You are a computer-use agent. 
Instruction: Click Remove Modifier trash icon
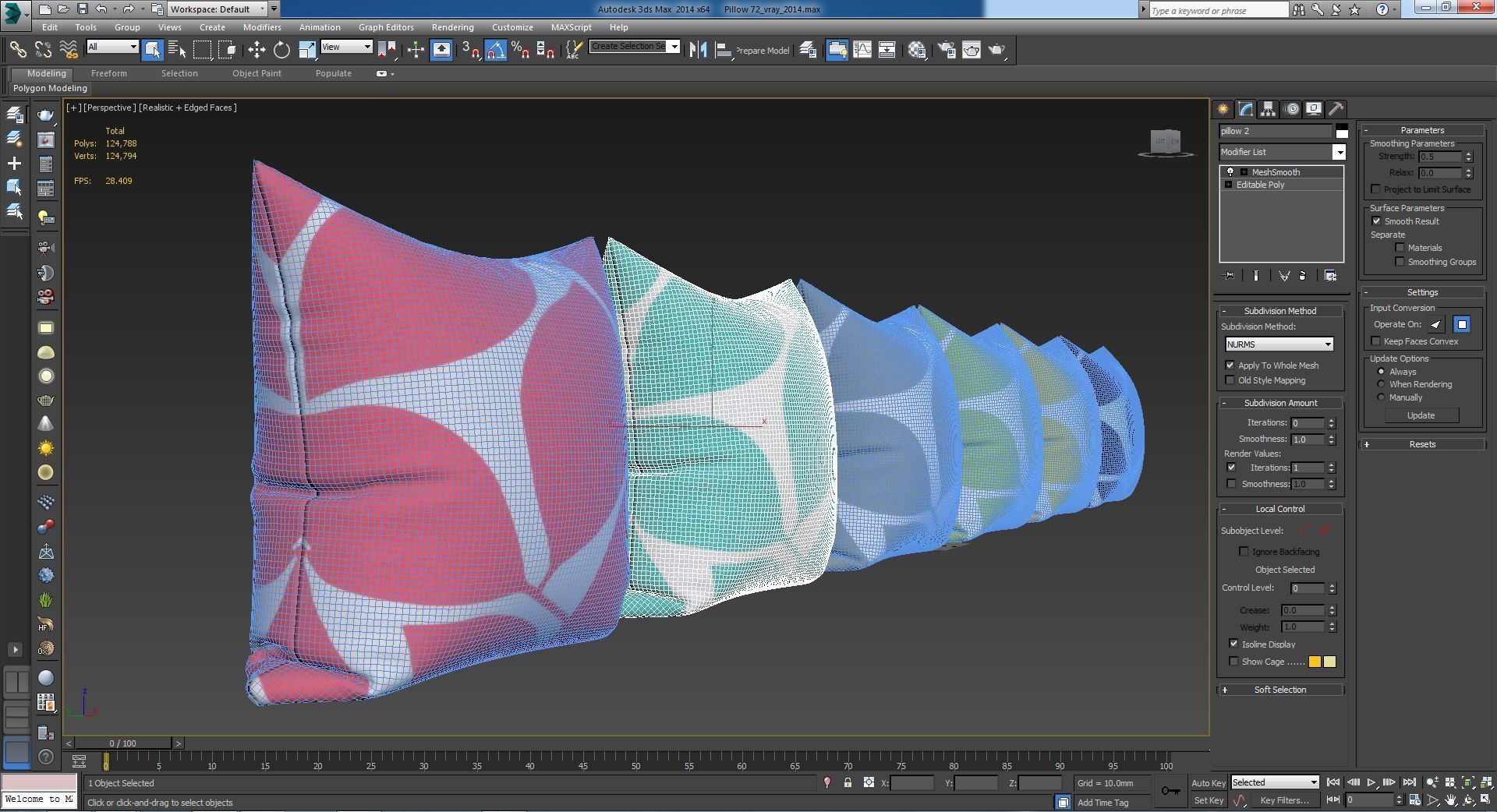pos(1302,276)
